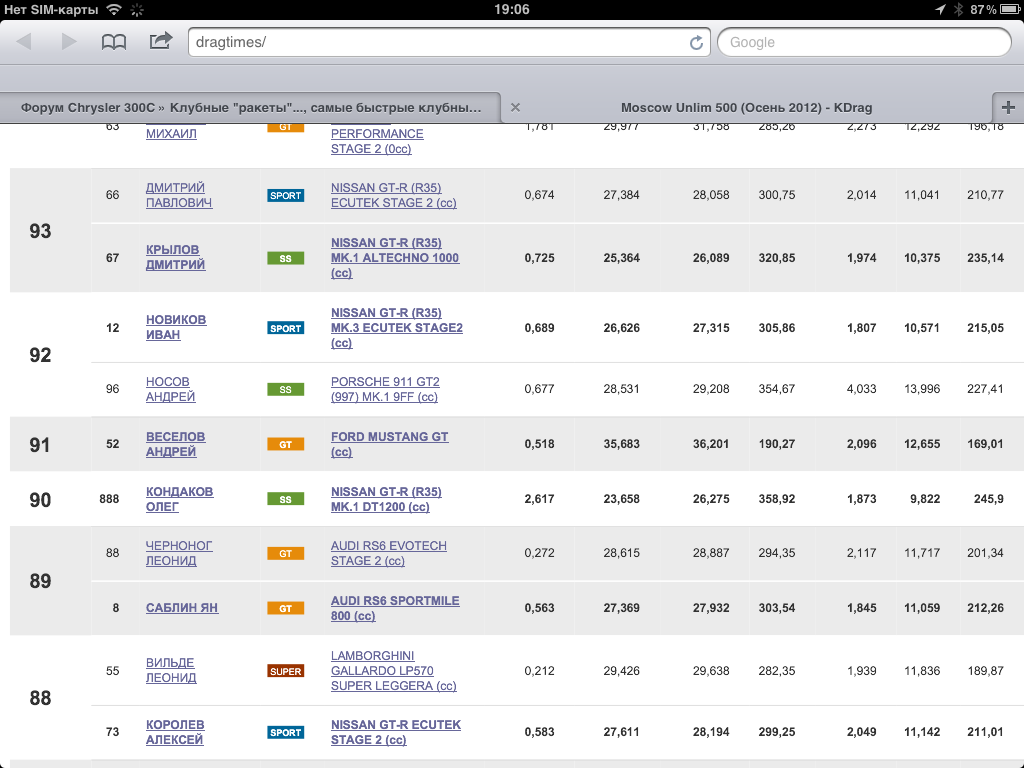Tap the location services arrow icon
The image size is (1024, 768).
940,9
